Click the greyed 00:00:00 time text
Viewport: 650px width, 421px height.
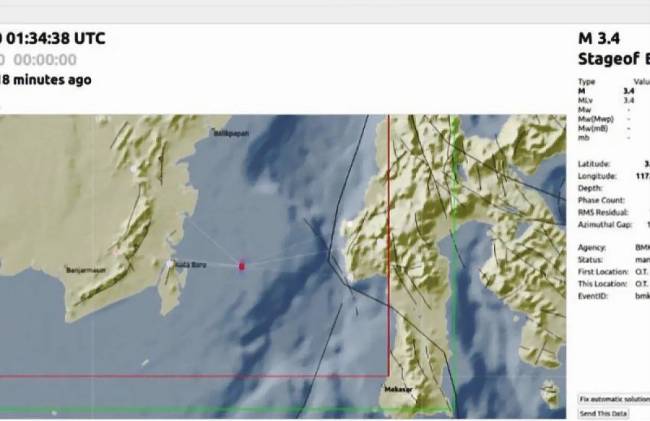click(x=45, y=60)
